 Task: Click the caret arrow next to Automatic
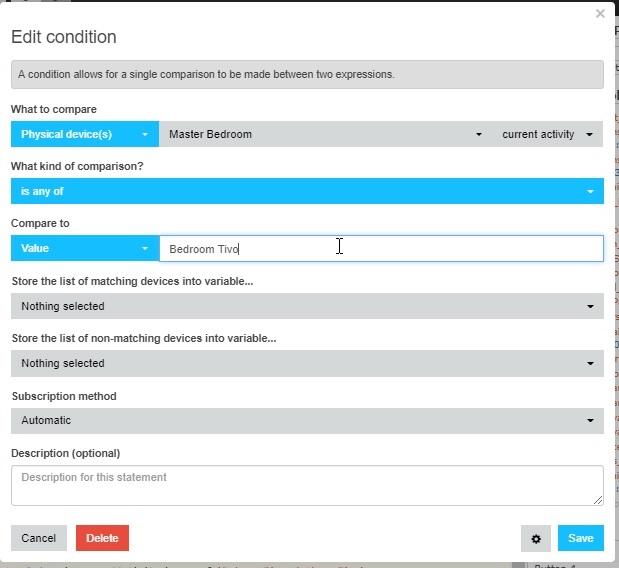pos(590,420)
